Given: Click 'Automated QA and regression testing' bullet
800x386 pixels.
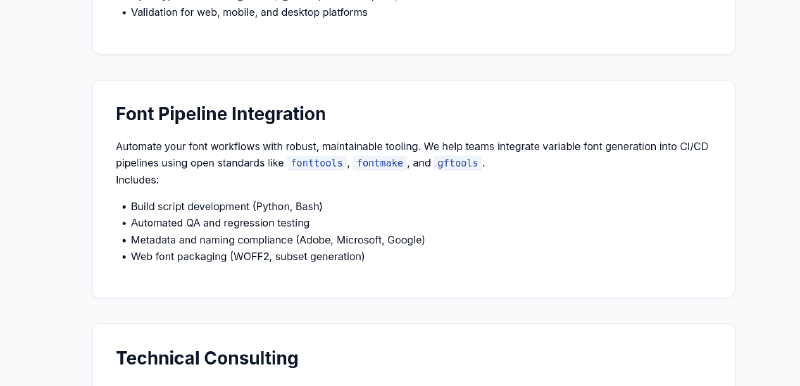Looking at the screenshot, I should click(x=220, y=223).
